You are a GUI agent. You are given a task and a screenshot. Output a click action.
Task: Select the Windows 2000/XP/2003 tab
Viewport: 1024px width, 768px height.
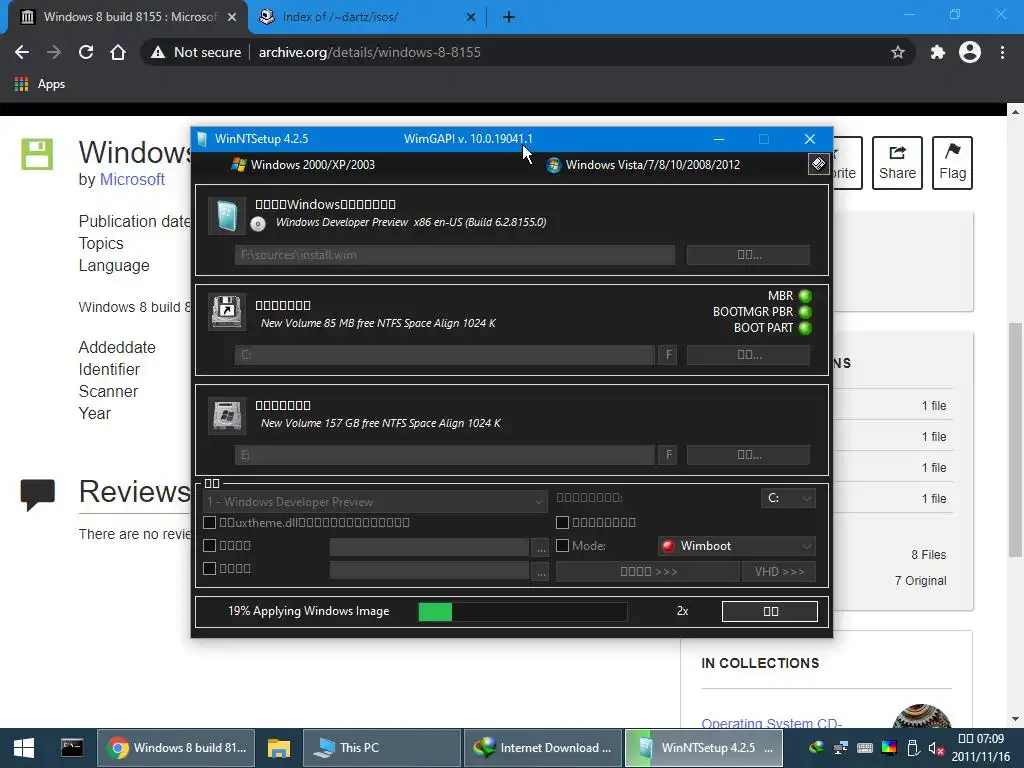click(304, 165)
